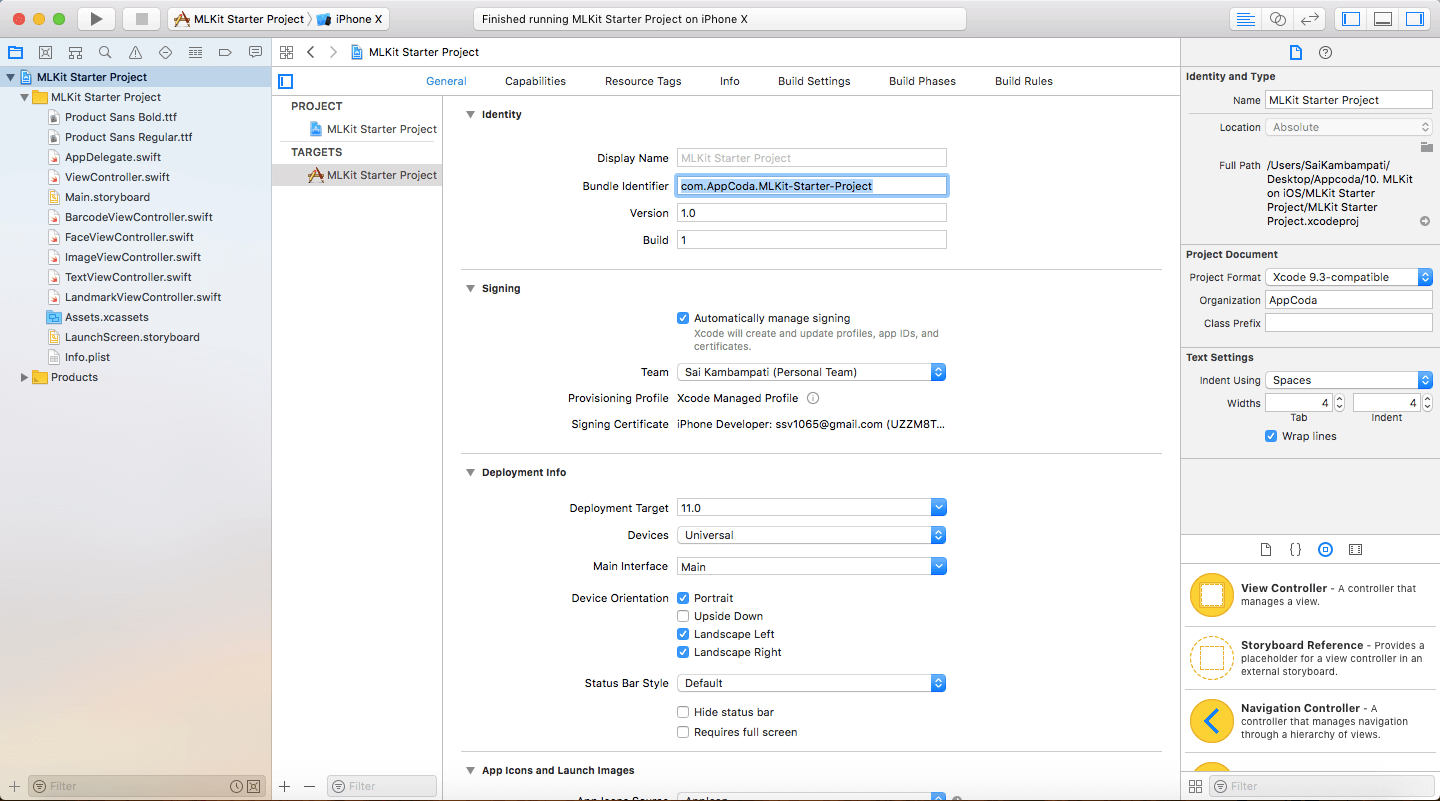This screenshot has width=1440, height=801.
Task: Switch to the Build Settings tab
Action: coord(814,81)
